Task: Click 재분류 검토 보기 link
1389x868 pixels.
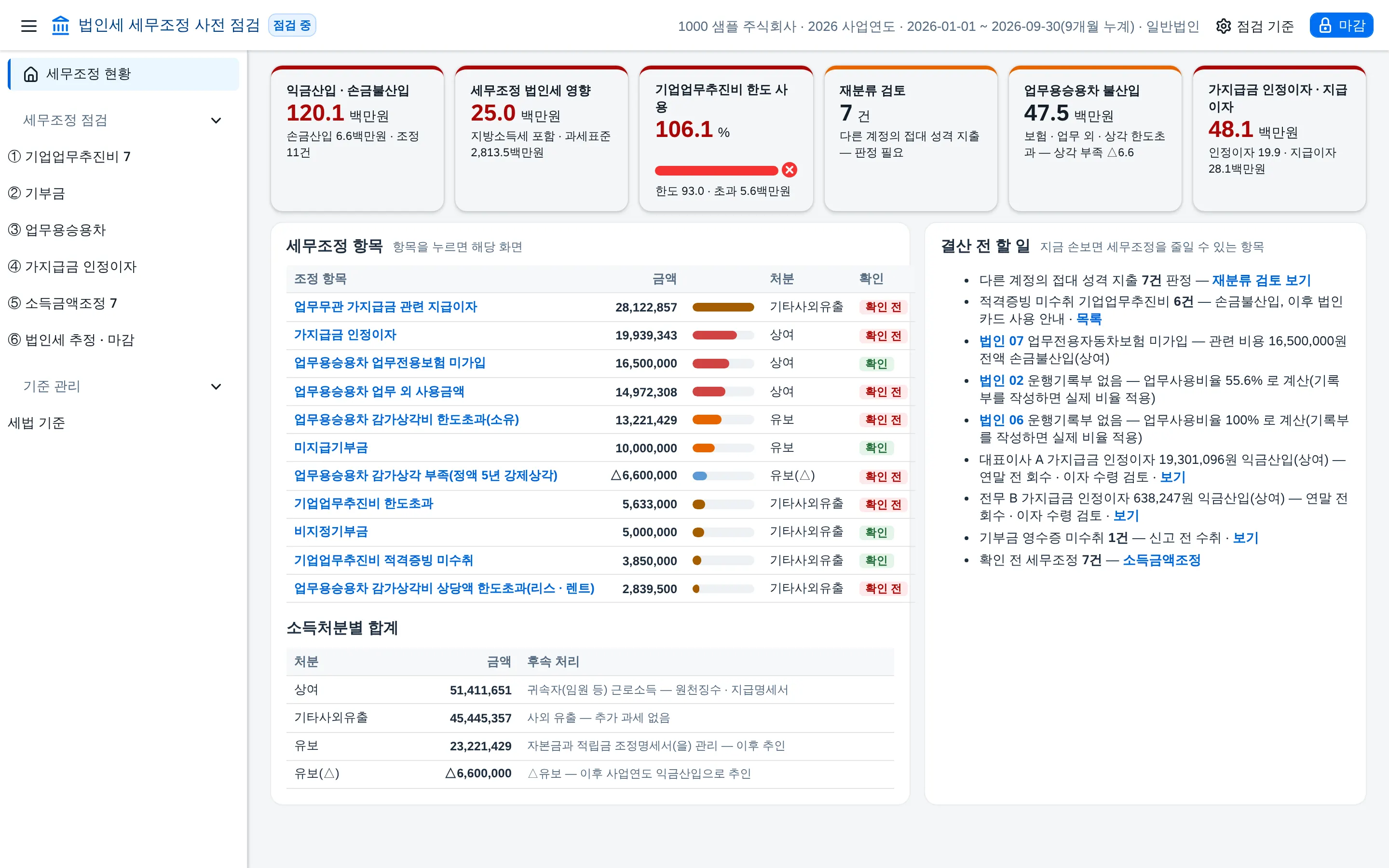Action: point(1262,280)
